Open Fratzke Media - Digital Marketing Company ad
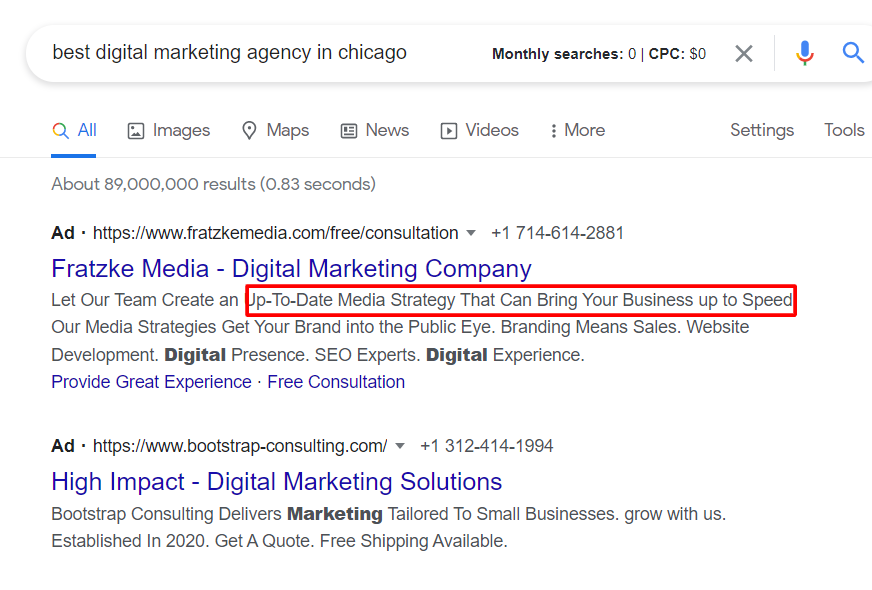The height and width of the screenshot is (590, 872). (x=291, y=268)
